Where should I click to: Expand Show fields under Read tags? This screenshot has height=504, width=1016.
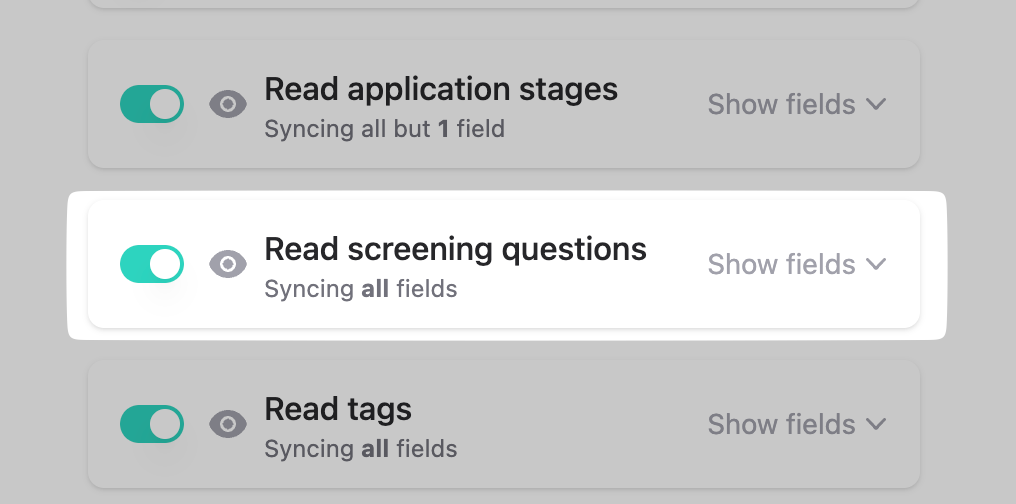pyautogui.click(x=796, y=424)
